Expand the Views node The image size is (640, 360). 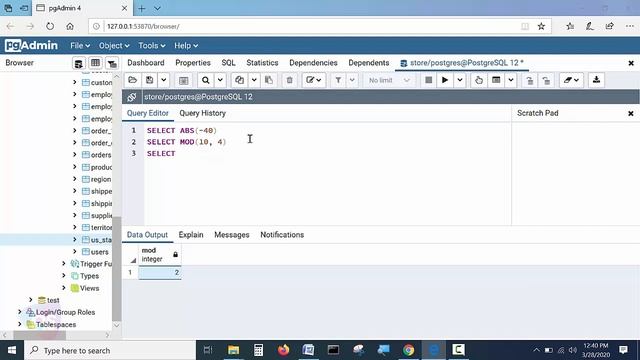point(64,288)
